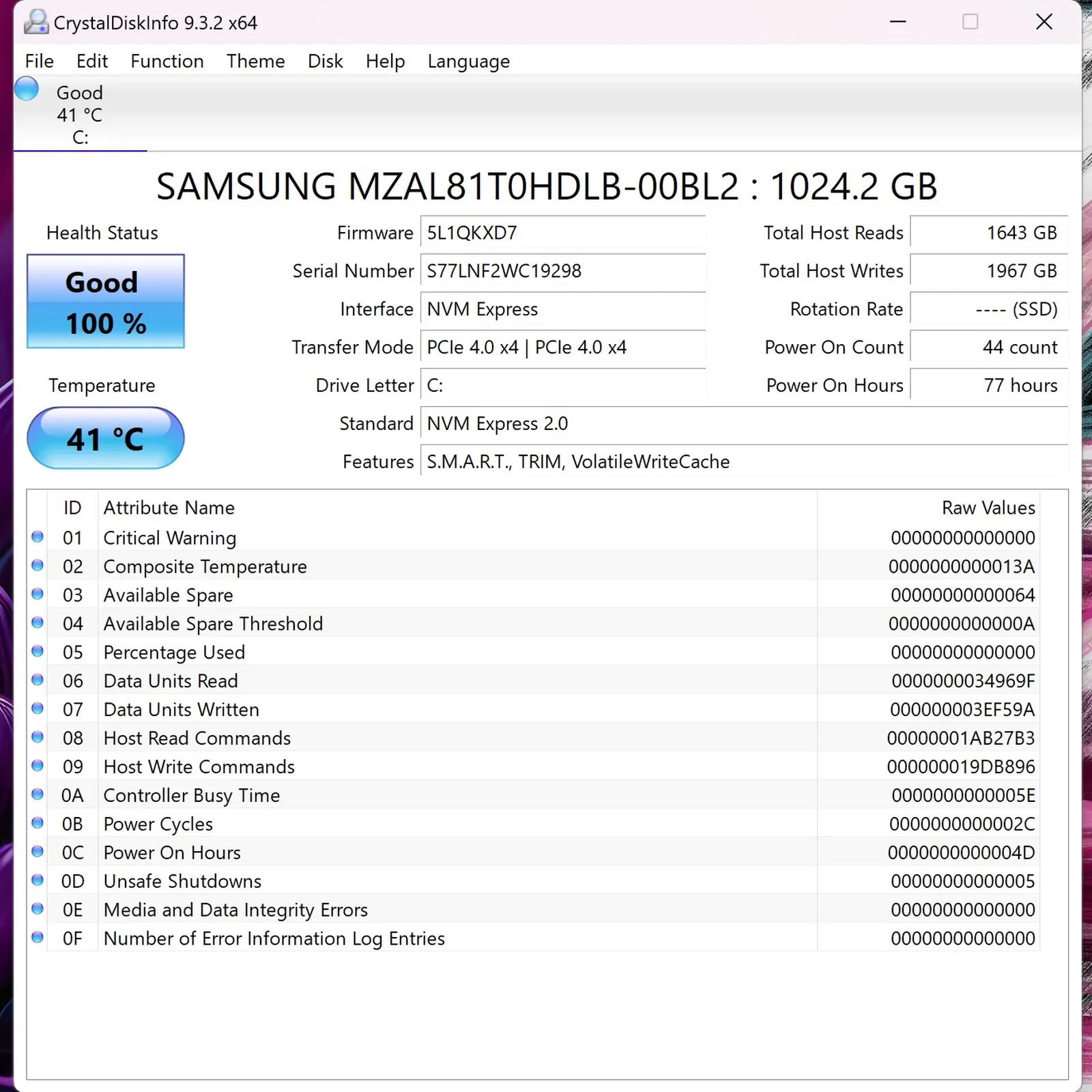
Task: Click the Serial Number field
Action: (562, 271)
